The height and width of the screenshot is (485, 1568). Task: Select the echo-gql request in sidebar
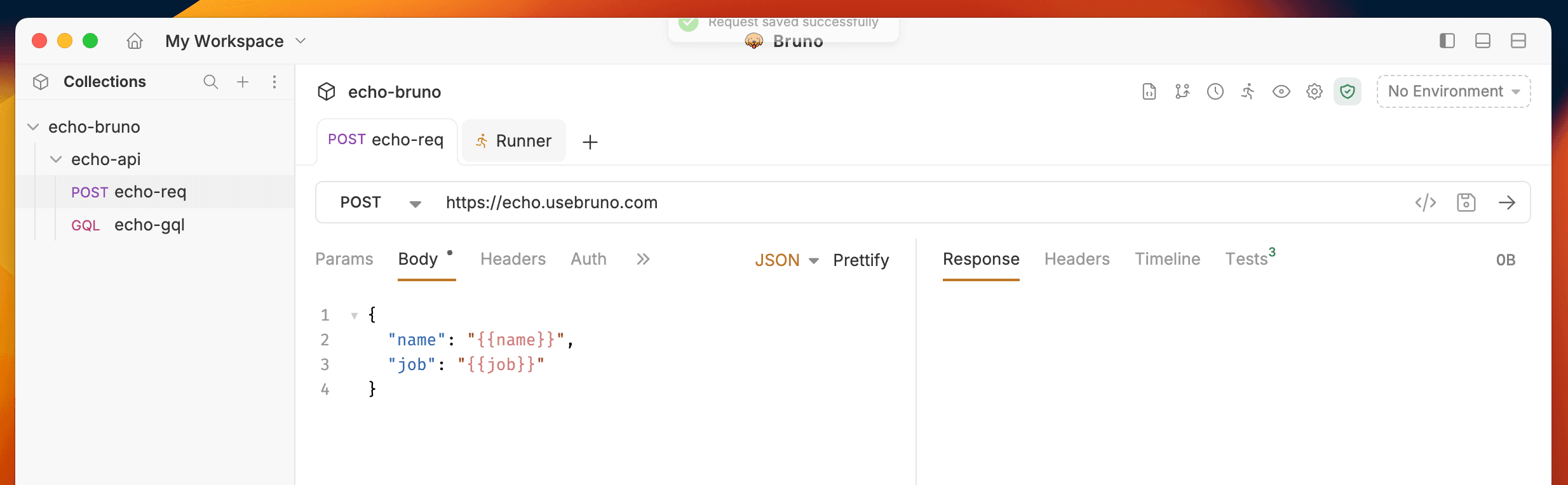(x=149, y=225)
